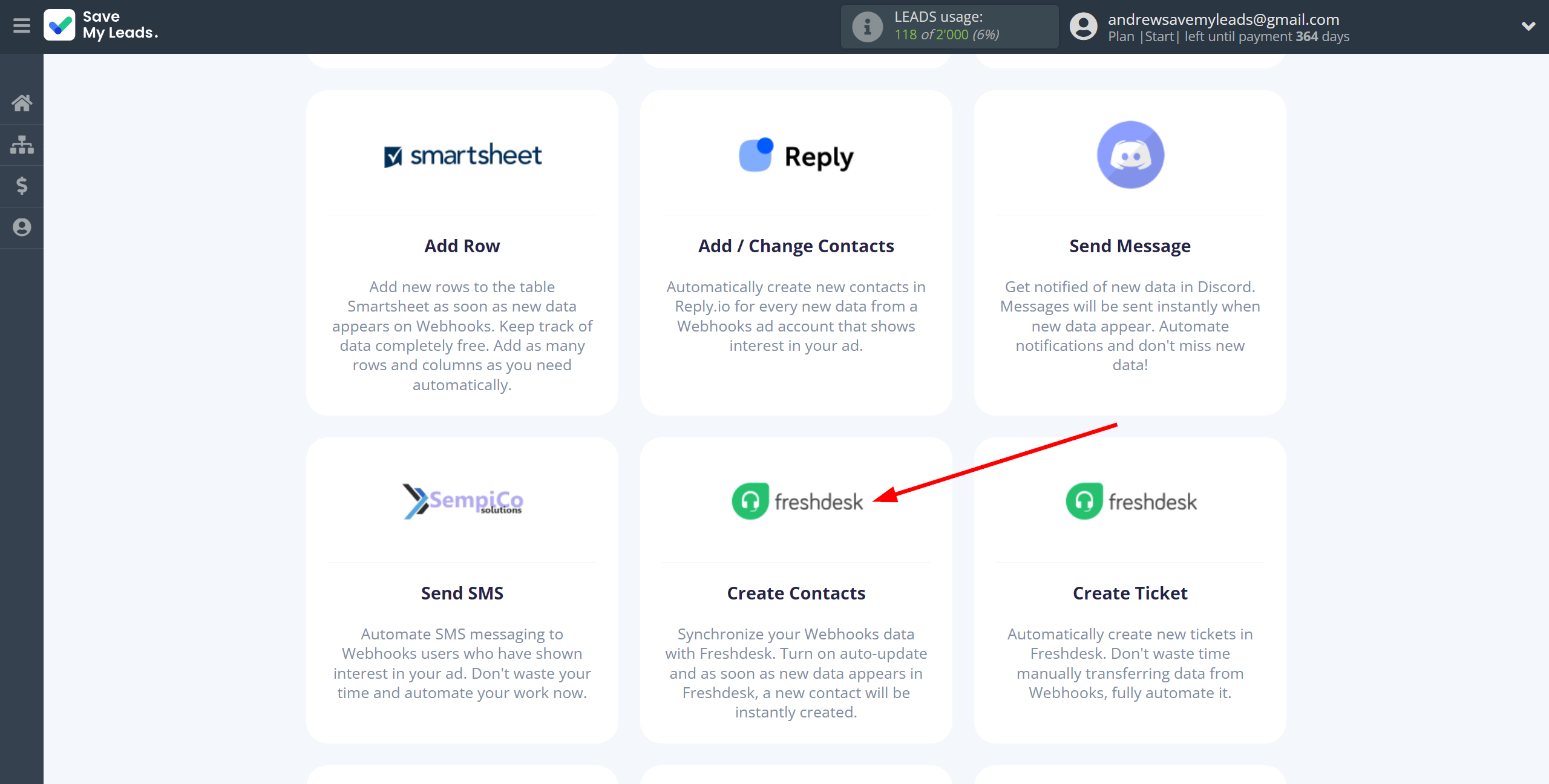
Task: Click the Save My Leads logo
Action: [x=101, y=25]
